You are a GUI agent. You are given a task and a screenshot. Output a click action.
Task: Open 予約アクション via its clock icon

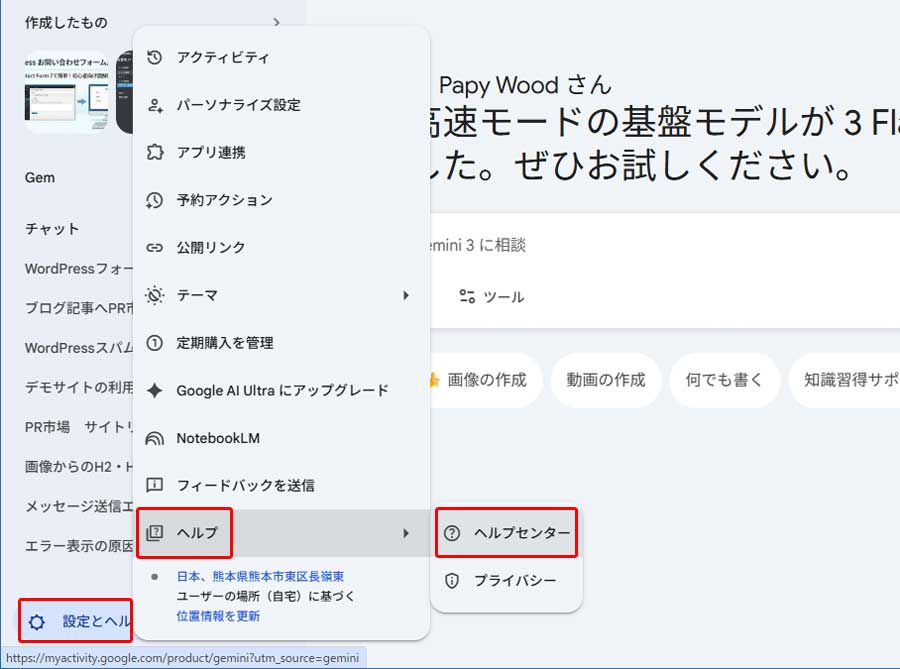point(155,200)
